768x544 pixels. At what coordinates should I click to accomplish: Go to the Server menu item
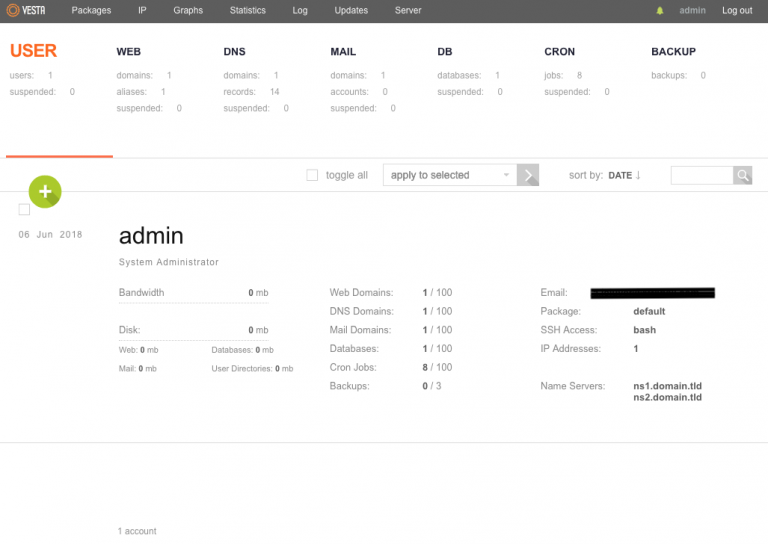(407, 11)
